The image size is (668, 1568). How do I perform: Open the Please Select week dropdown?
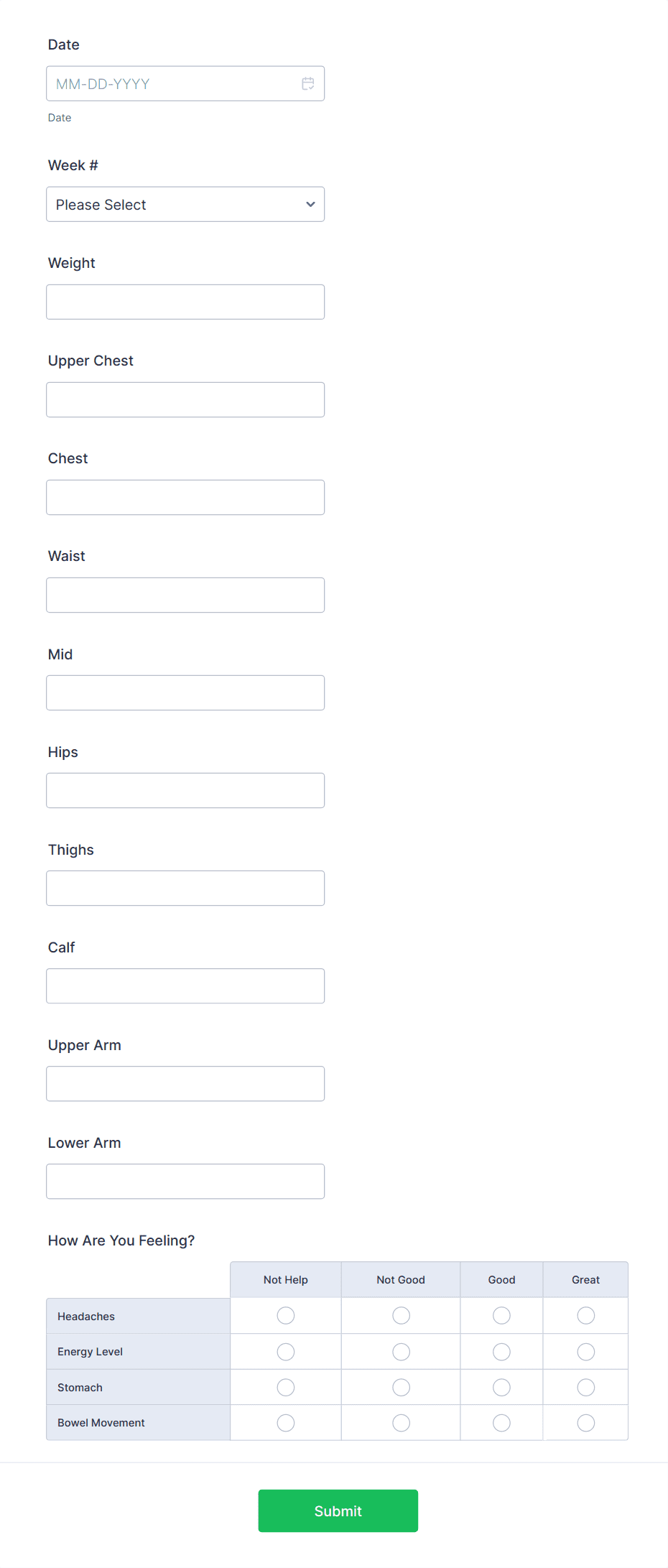pos(185,204)
